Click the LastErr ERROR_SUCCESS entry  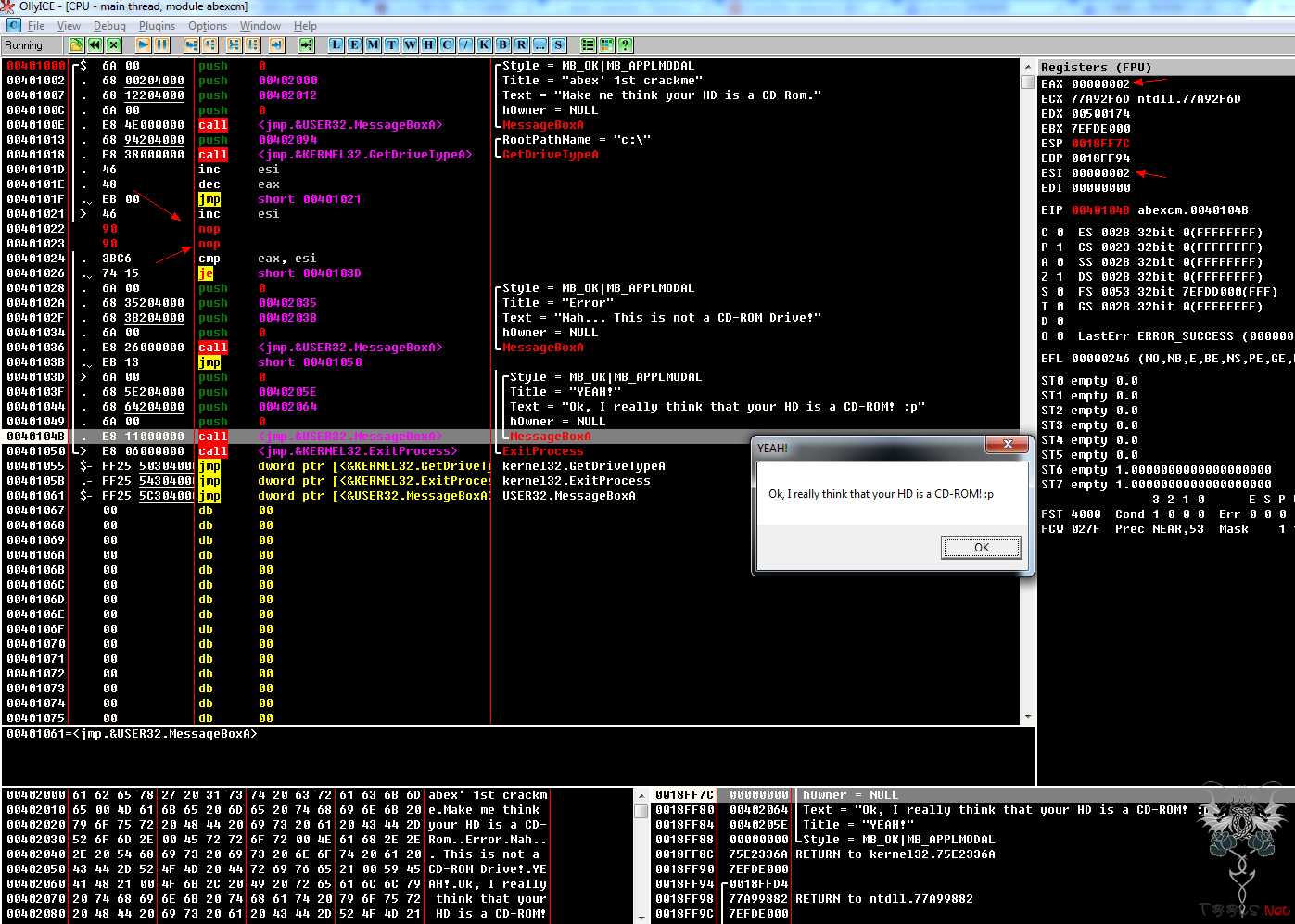1186,336
